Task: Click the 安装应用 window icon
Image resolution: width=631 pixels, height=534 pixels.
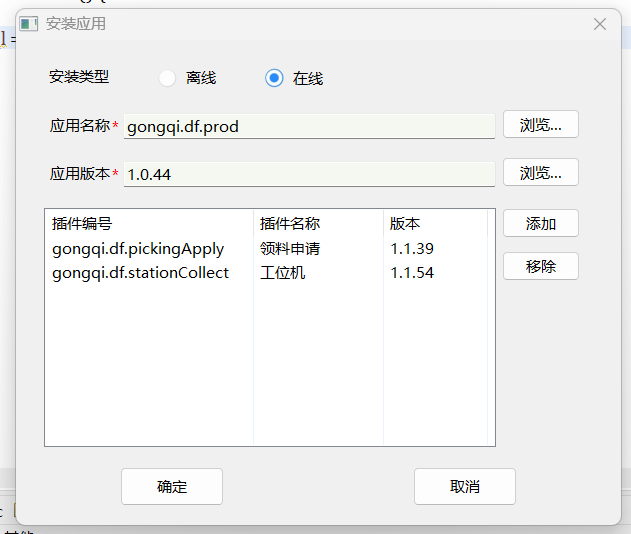Action: [29, 24]
